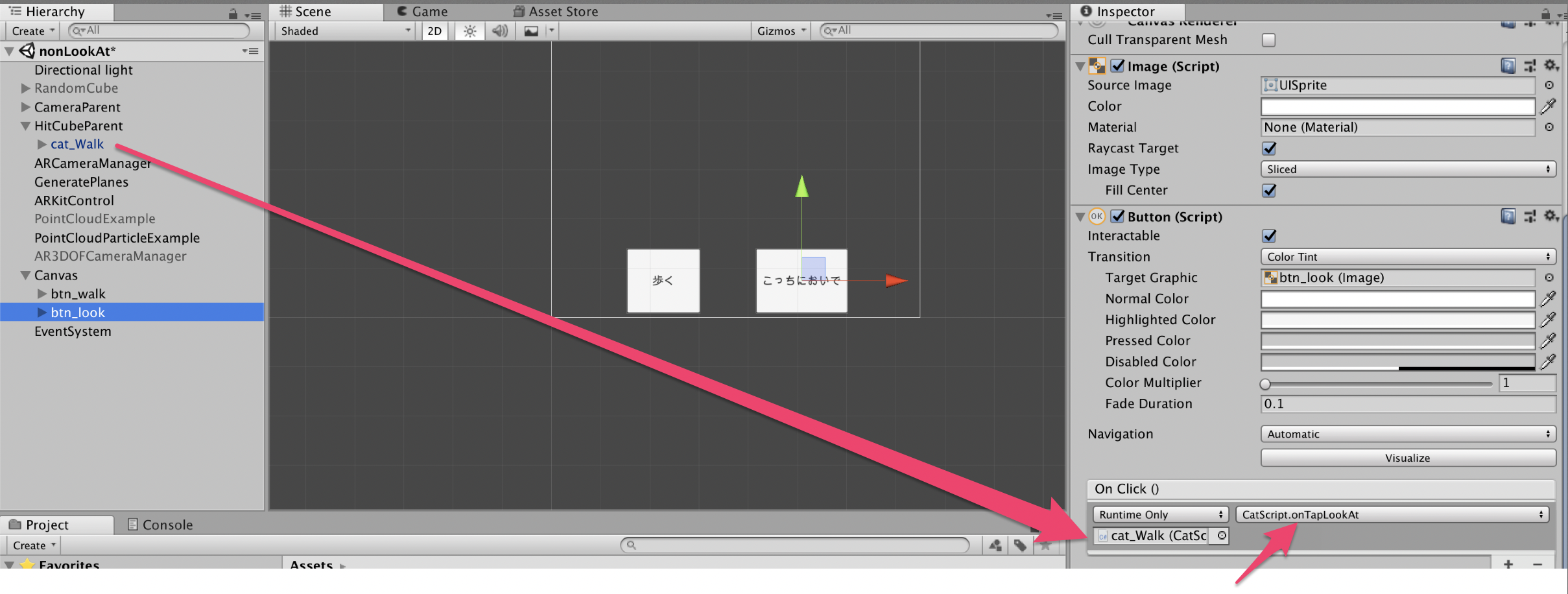Uncheck the Interactable checkbox
Viewport: 1568px width, 594px height.
point(1269,236)
